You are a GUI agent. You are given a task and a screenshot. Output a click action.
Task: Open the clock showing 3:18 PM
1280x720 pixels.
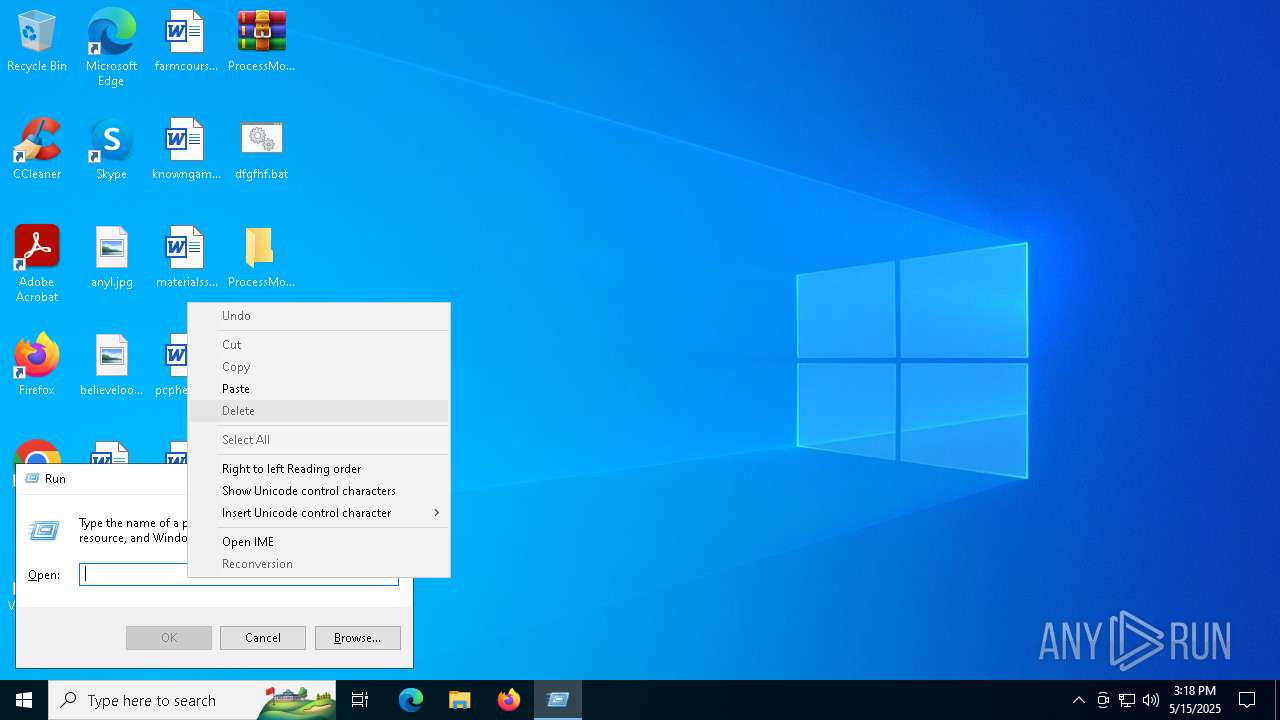(x=1195, y=700)
